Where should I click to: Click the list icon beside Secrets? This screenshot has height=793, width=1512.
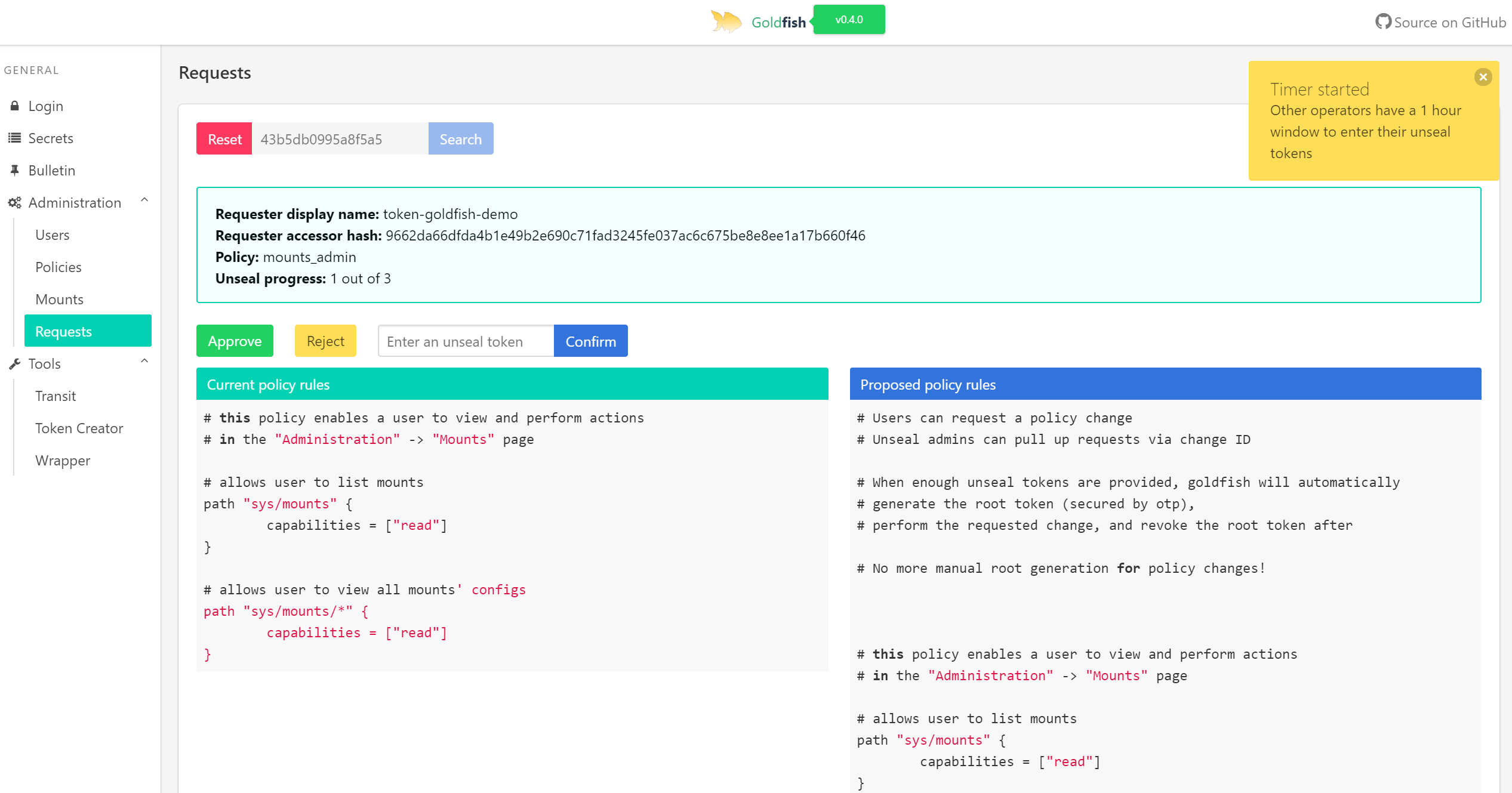pyautogui.click(x=15, y=138)
